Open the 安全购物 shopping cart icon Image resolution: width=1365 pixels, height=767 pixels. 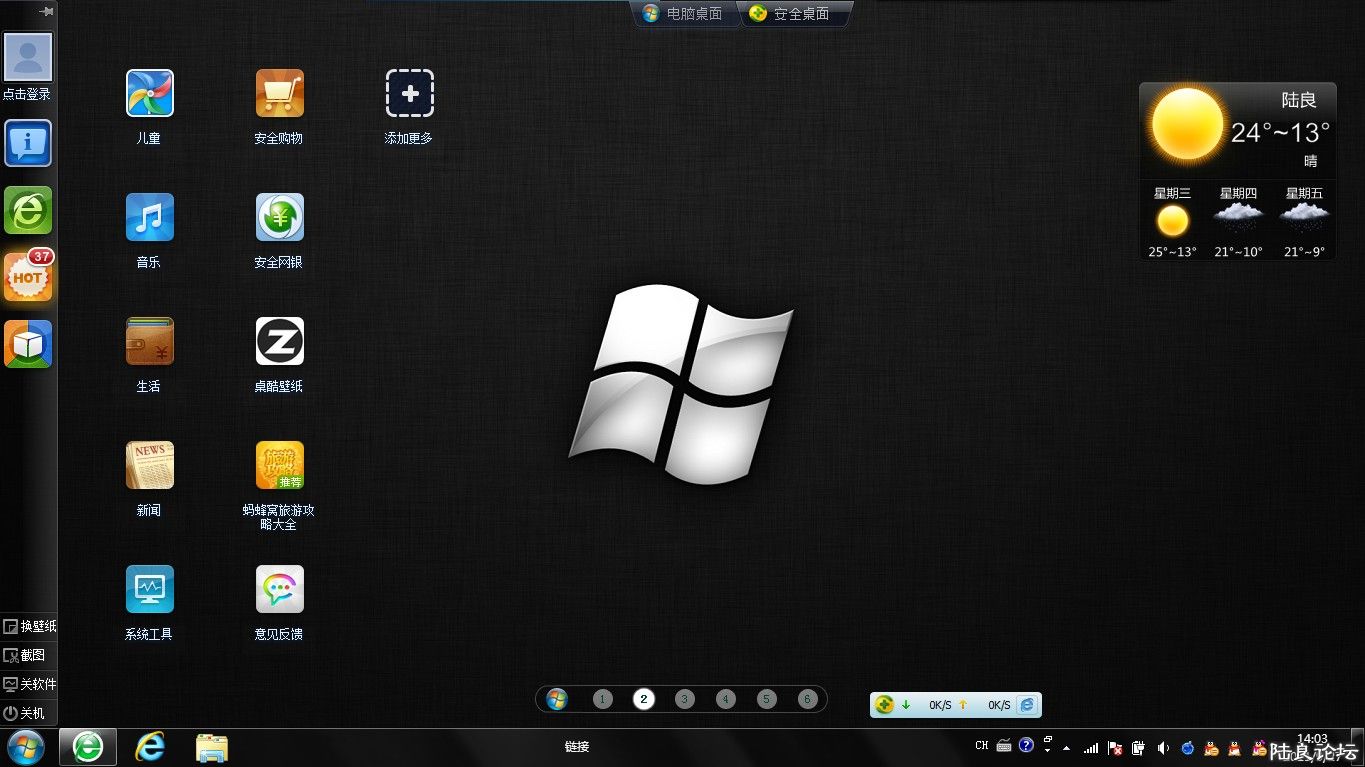click(279, 93)
